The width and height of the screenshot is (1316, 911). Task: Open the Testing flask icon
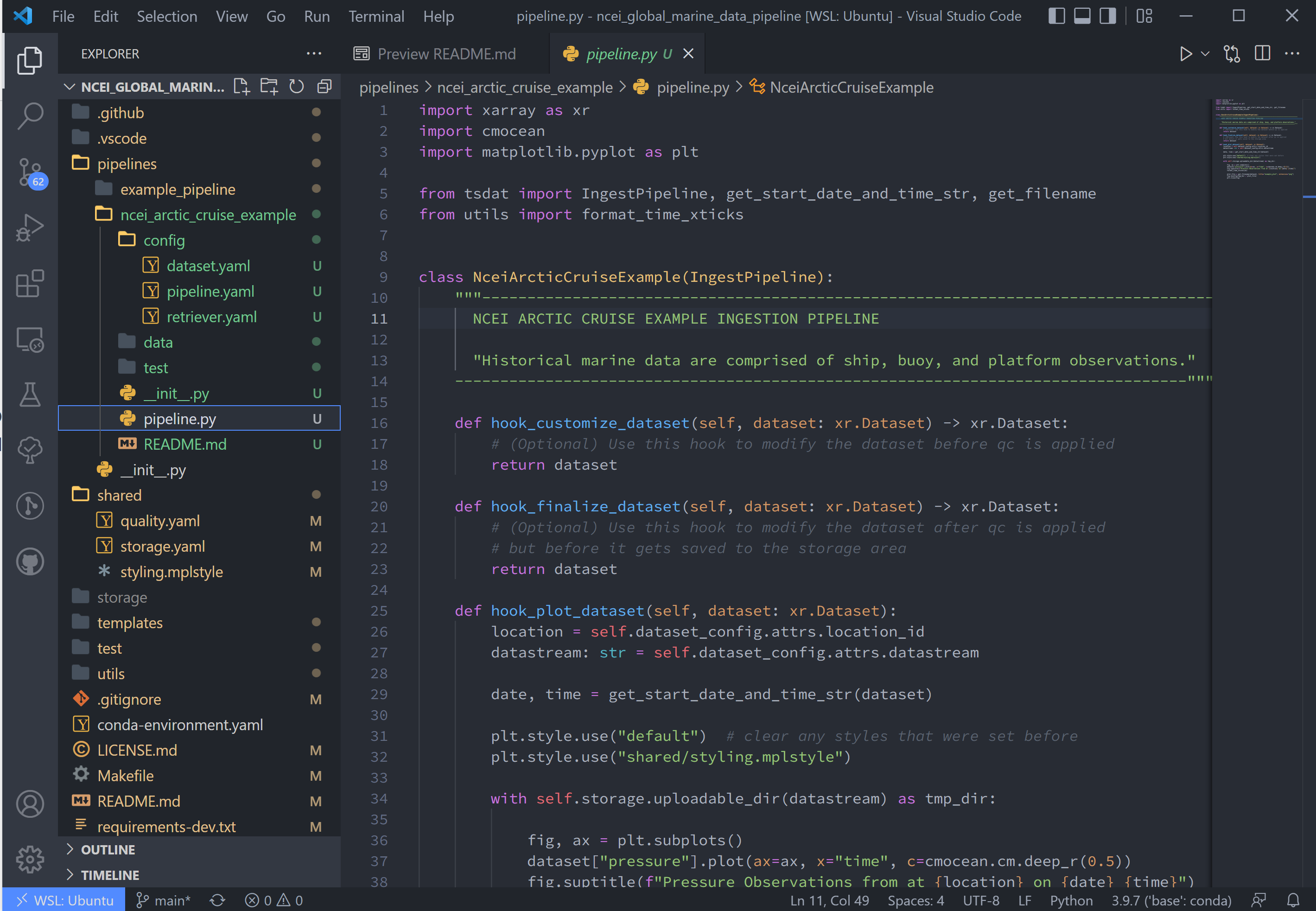coord(30,395)
